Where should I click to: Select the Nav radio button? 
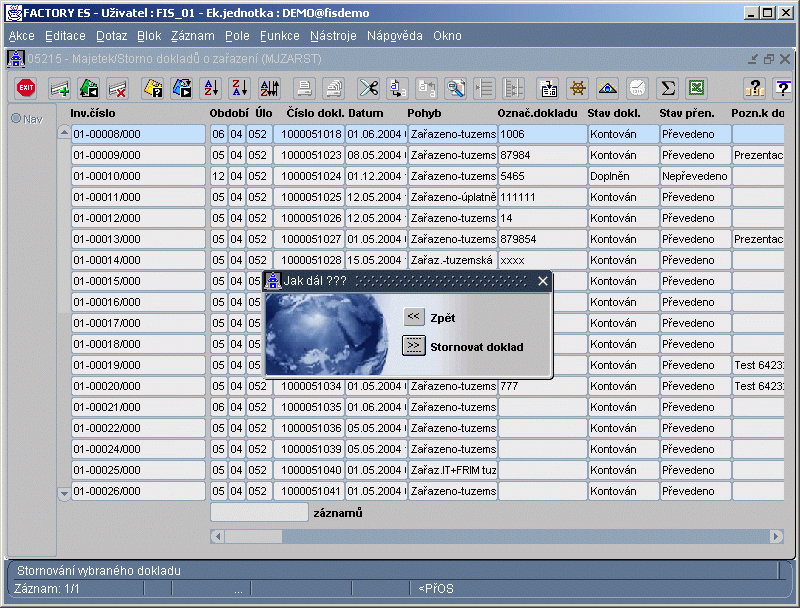(x=16, y=119)
